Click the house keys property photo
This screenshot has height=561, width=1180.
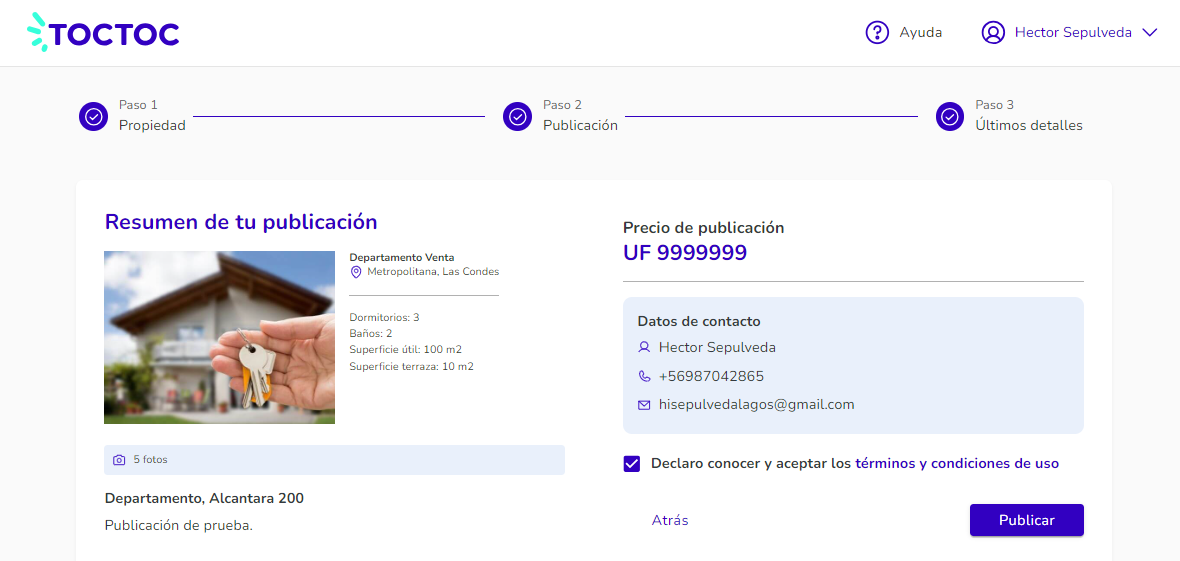[x=219, y=337]
